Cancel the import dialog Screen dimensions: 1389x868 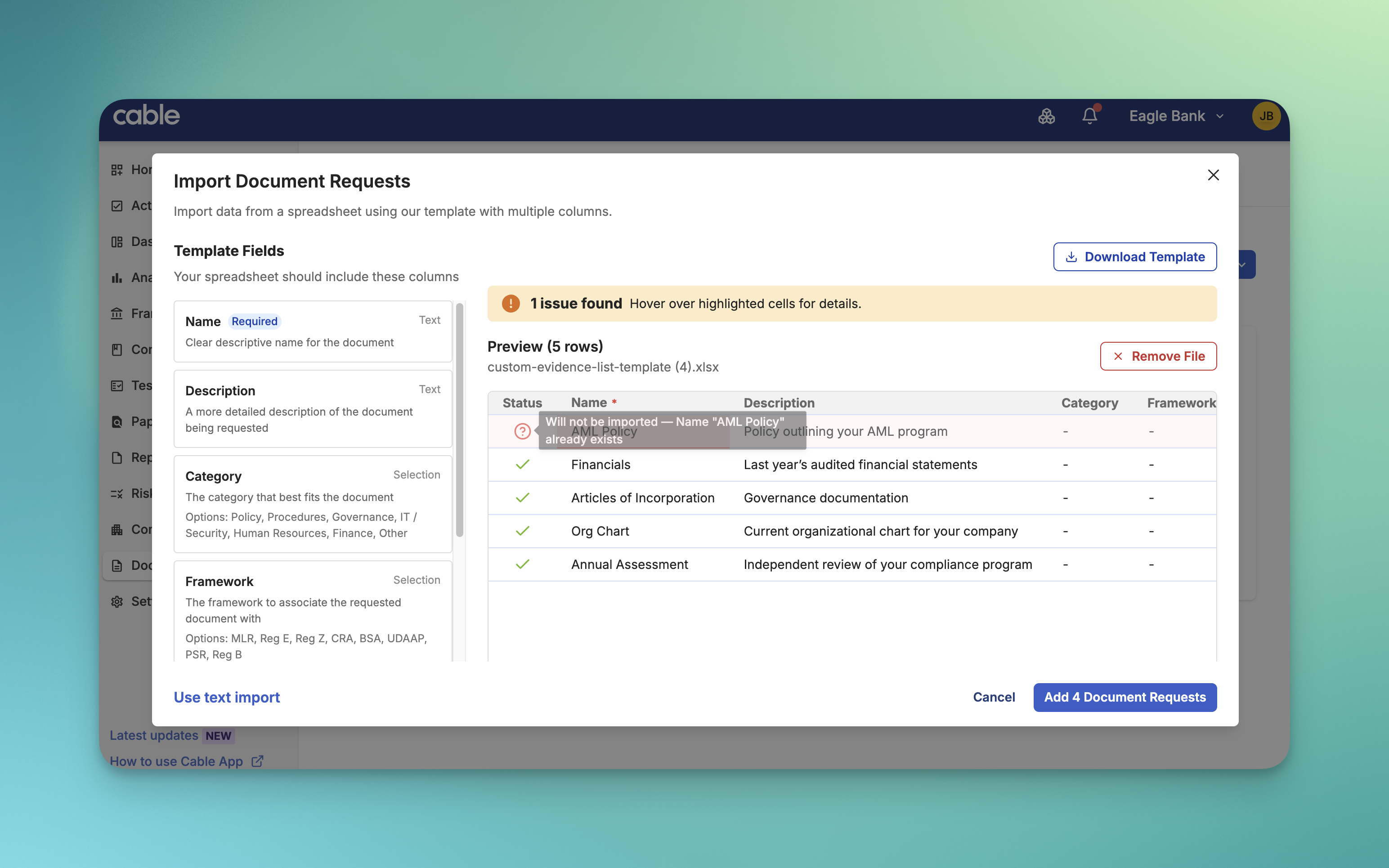pyautogui.click(x=994, y=697)
